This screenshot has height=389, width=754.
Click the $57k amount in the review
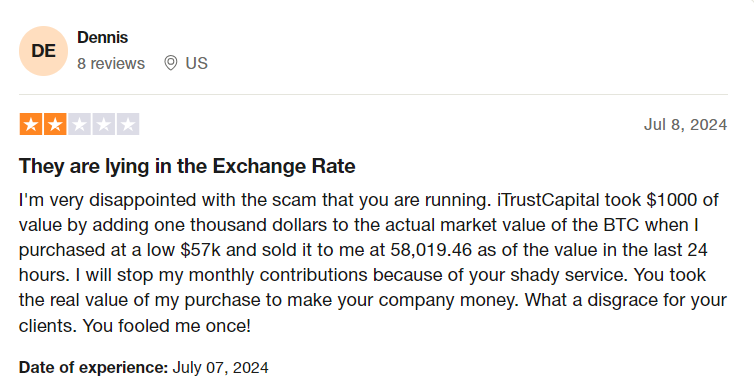pyautogui.click(x=201, y=250)
